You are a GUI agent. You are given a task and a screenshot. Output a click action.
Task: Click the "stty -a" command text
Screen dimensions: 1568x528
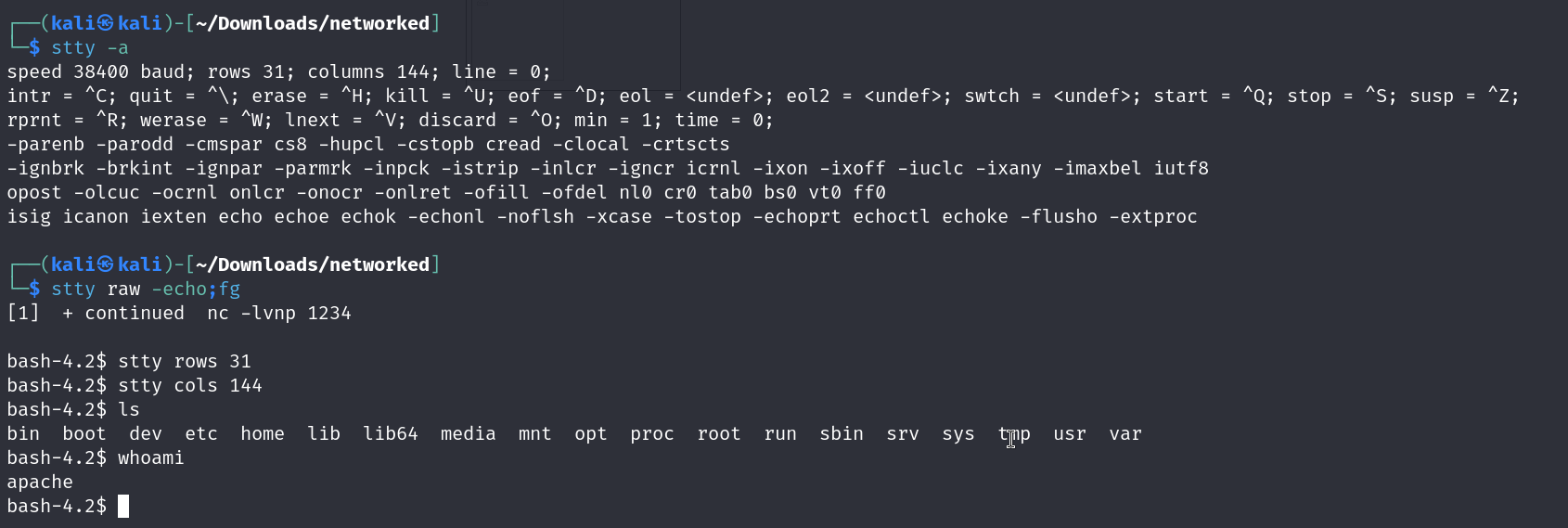click(90, 47)
